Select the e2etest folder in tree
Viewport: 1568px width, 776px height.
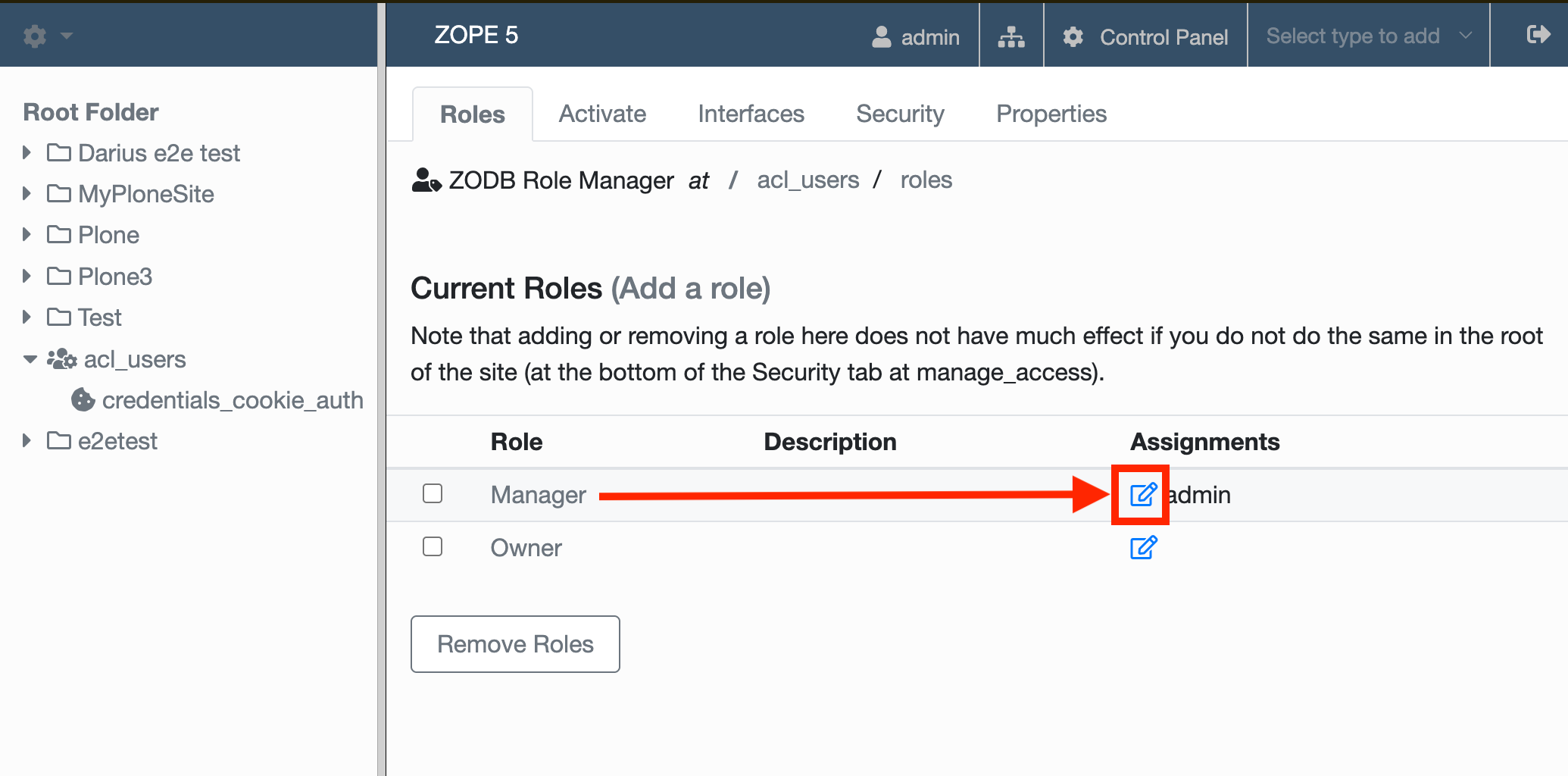coord(117,441)
